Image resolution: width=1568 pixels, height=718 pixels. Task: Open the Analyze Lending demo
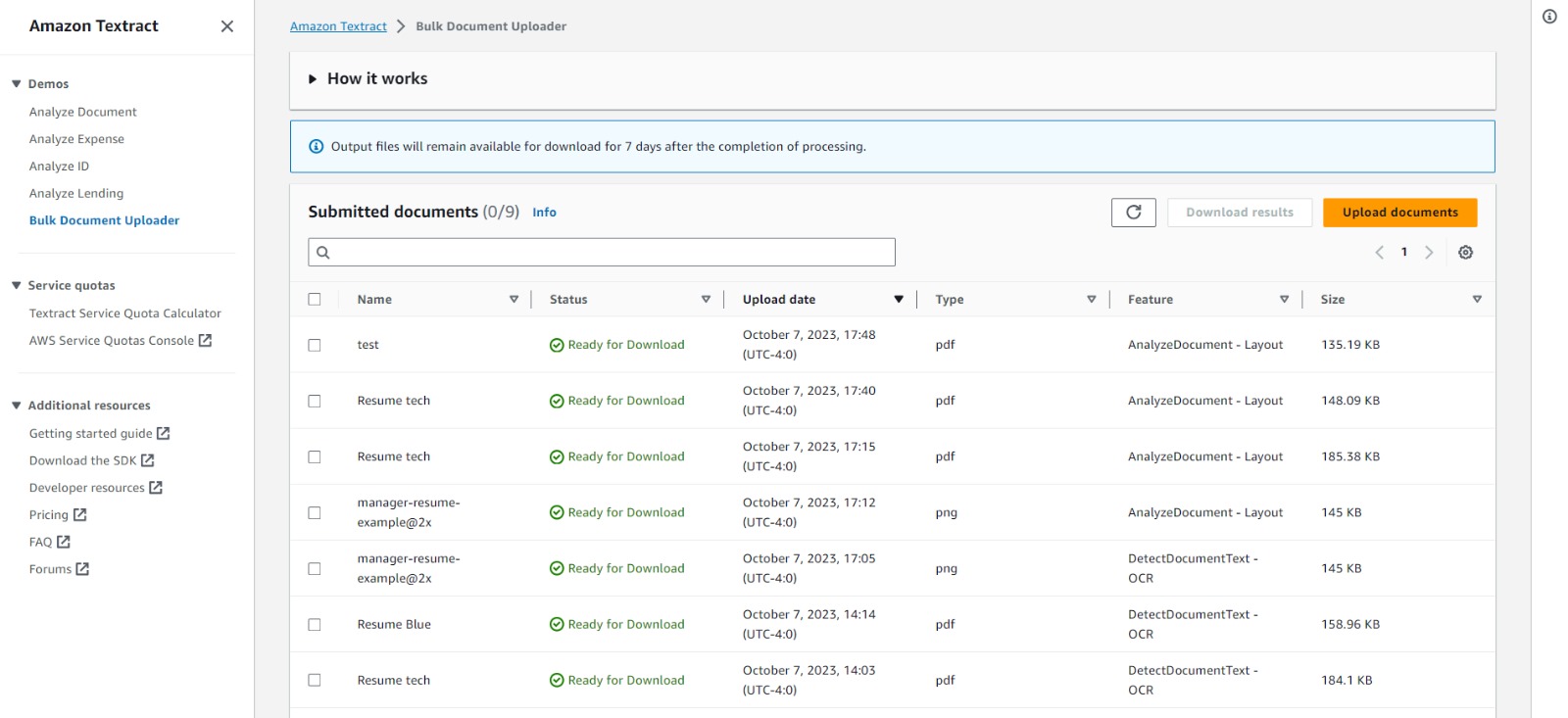(76, 194)
